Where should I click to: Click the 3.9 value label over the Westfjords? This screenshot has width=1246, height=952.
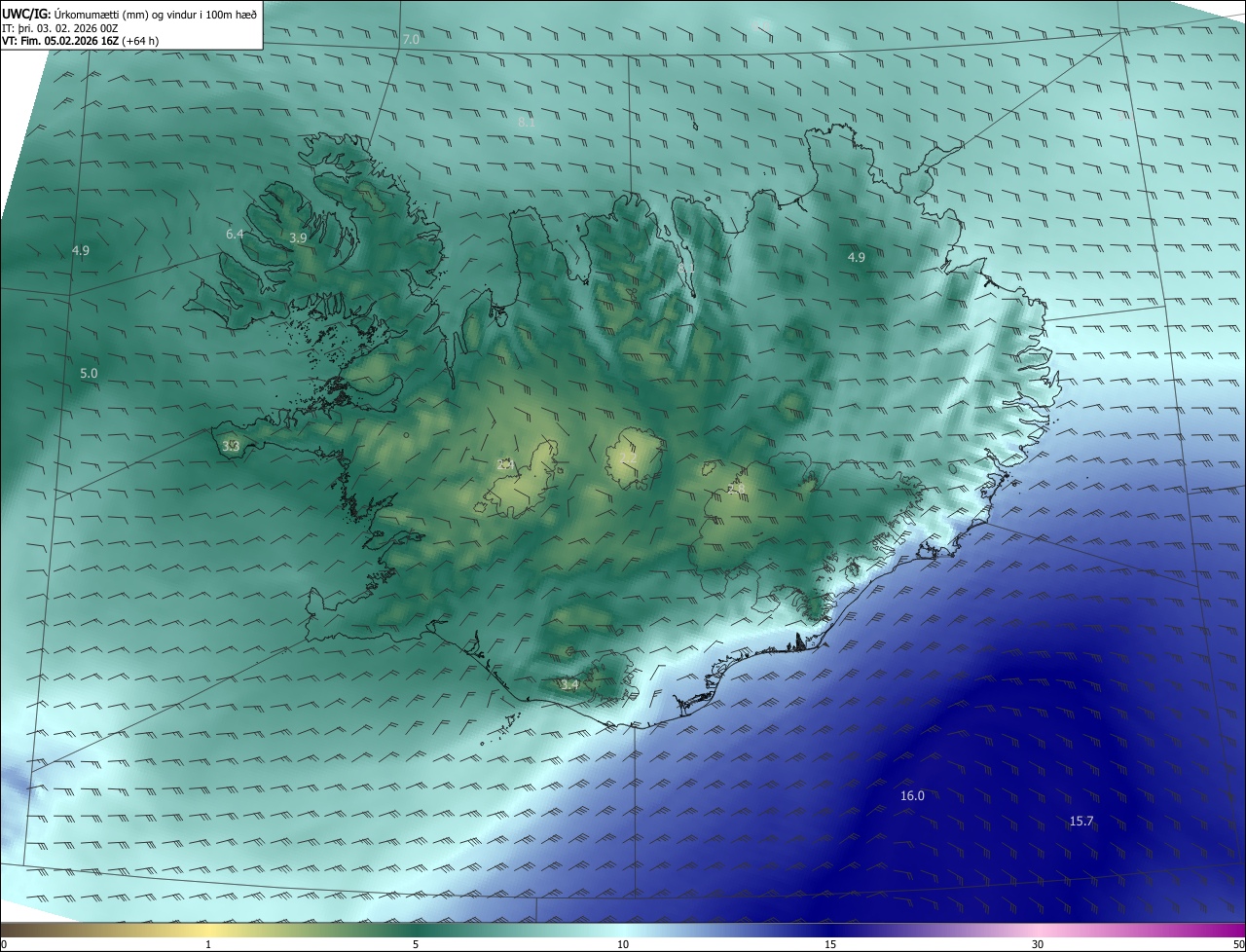point(299,238)
